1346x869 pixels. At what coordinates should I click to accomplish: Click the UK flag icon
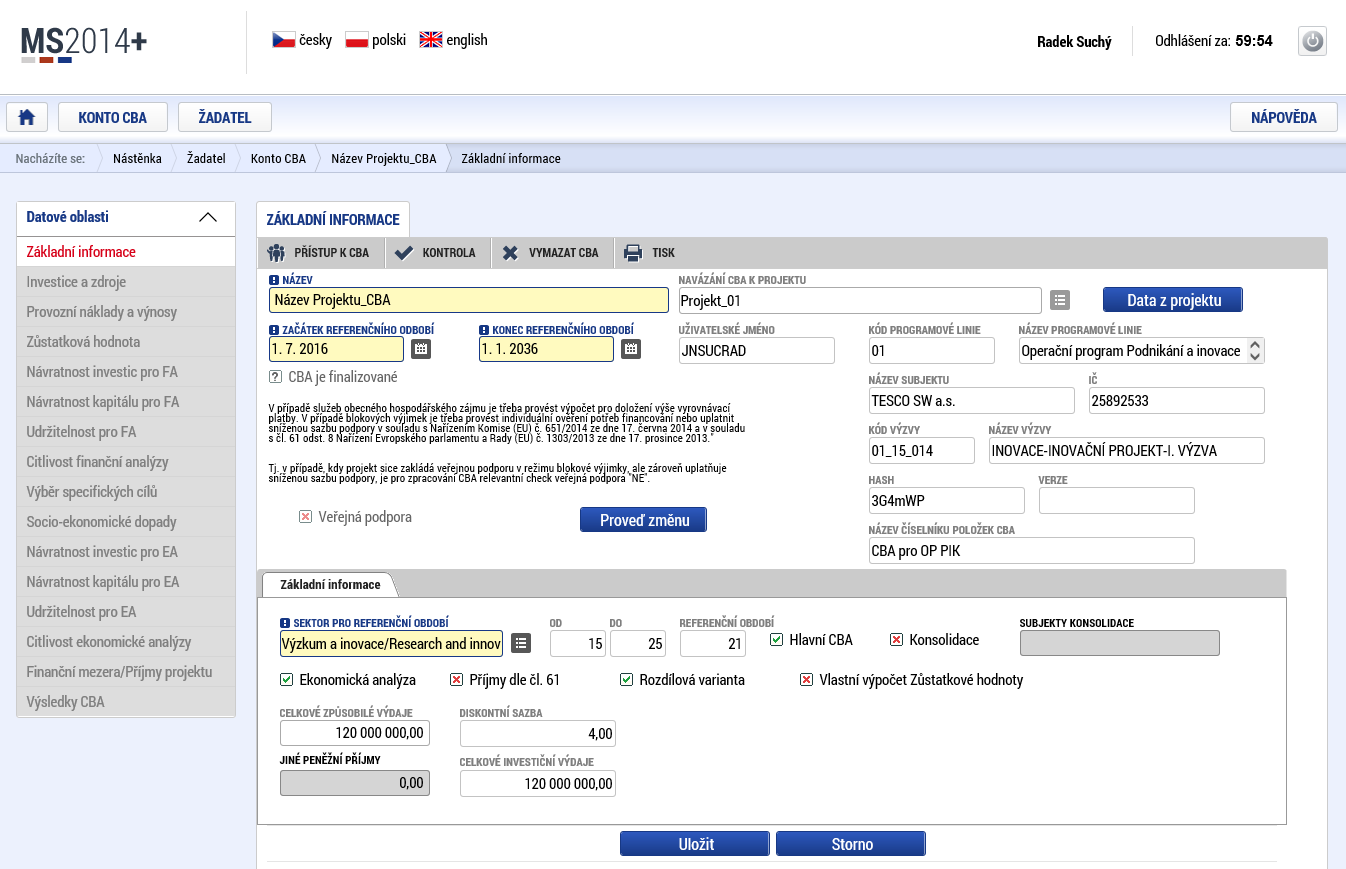pos(431,40)
